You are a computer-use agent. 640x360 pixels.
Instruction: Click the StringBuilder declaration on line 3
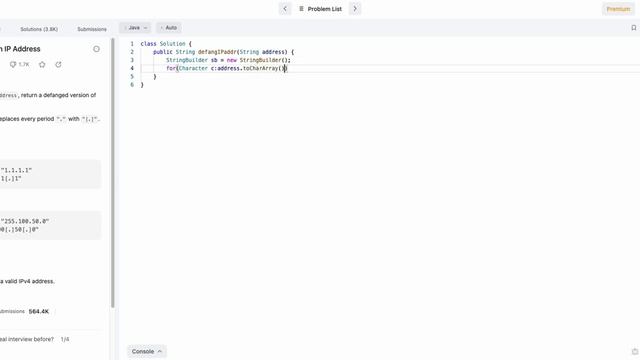point(228,60)
